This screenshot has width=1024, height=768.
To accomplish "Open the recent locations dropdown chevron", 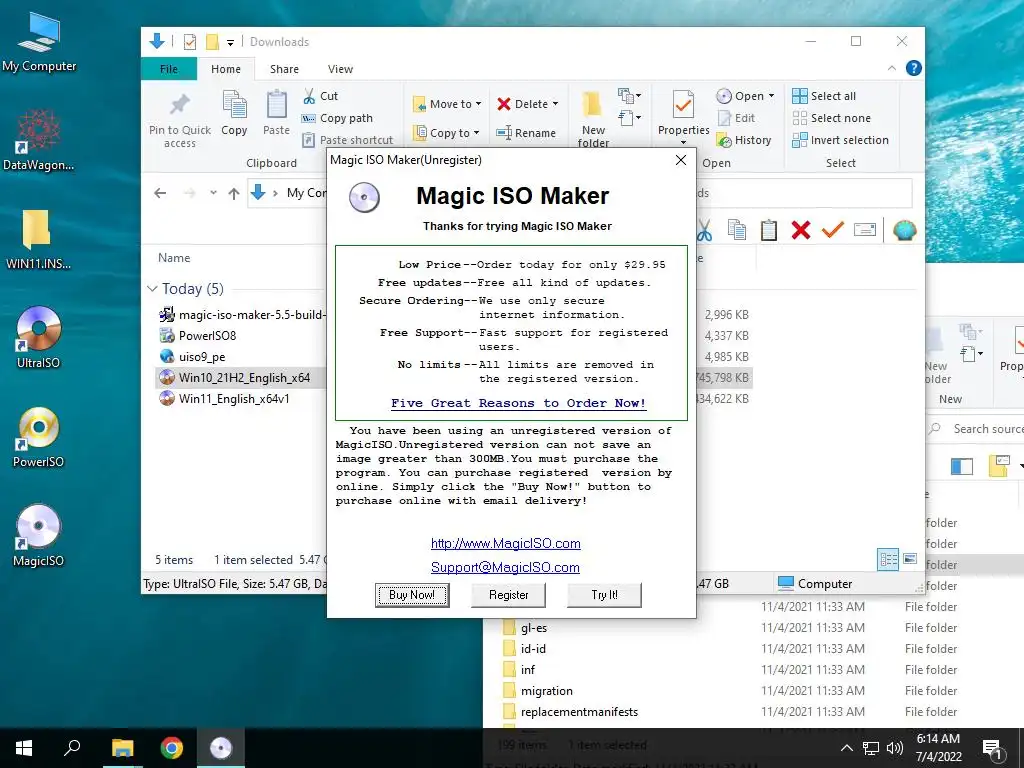I will click(x=213, y=193).
